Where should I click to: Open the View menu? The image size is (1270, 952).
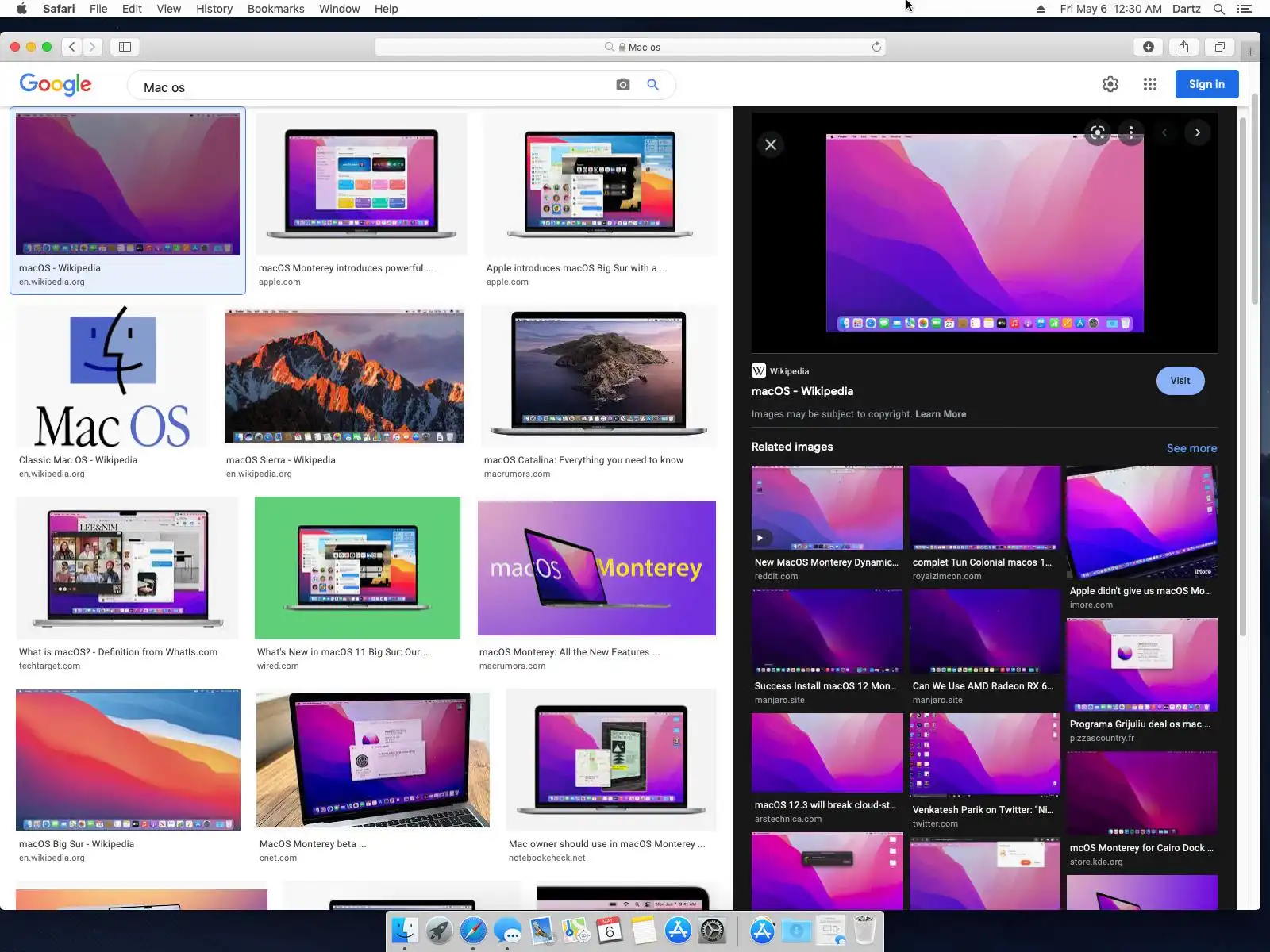[x=168, y=9]
